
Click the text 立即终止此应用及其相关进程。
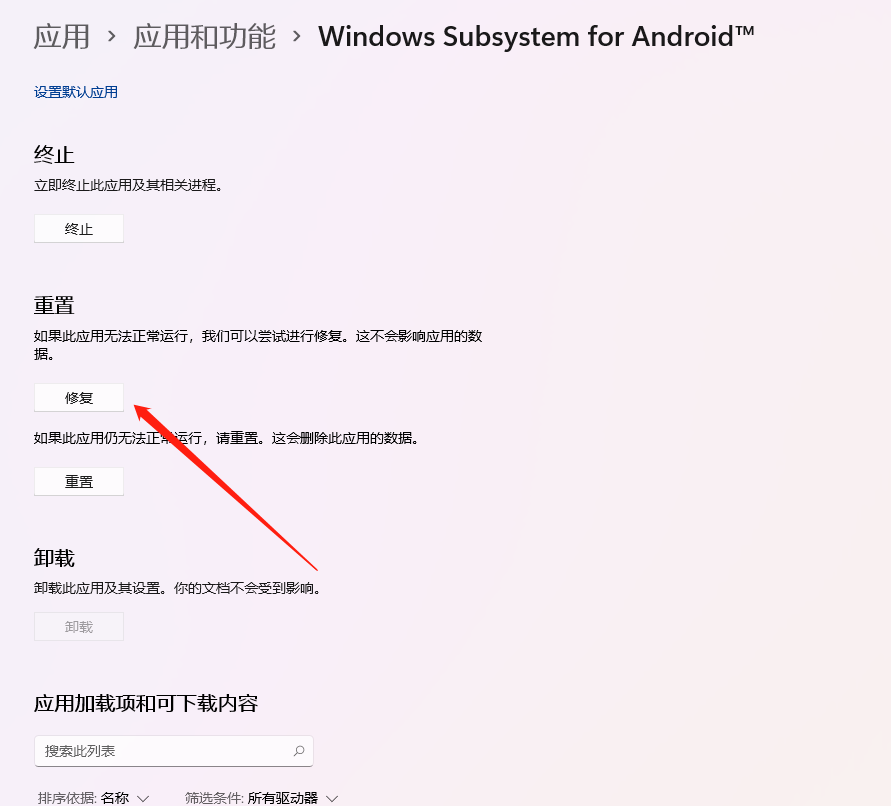click(128, 185)
